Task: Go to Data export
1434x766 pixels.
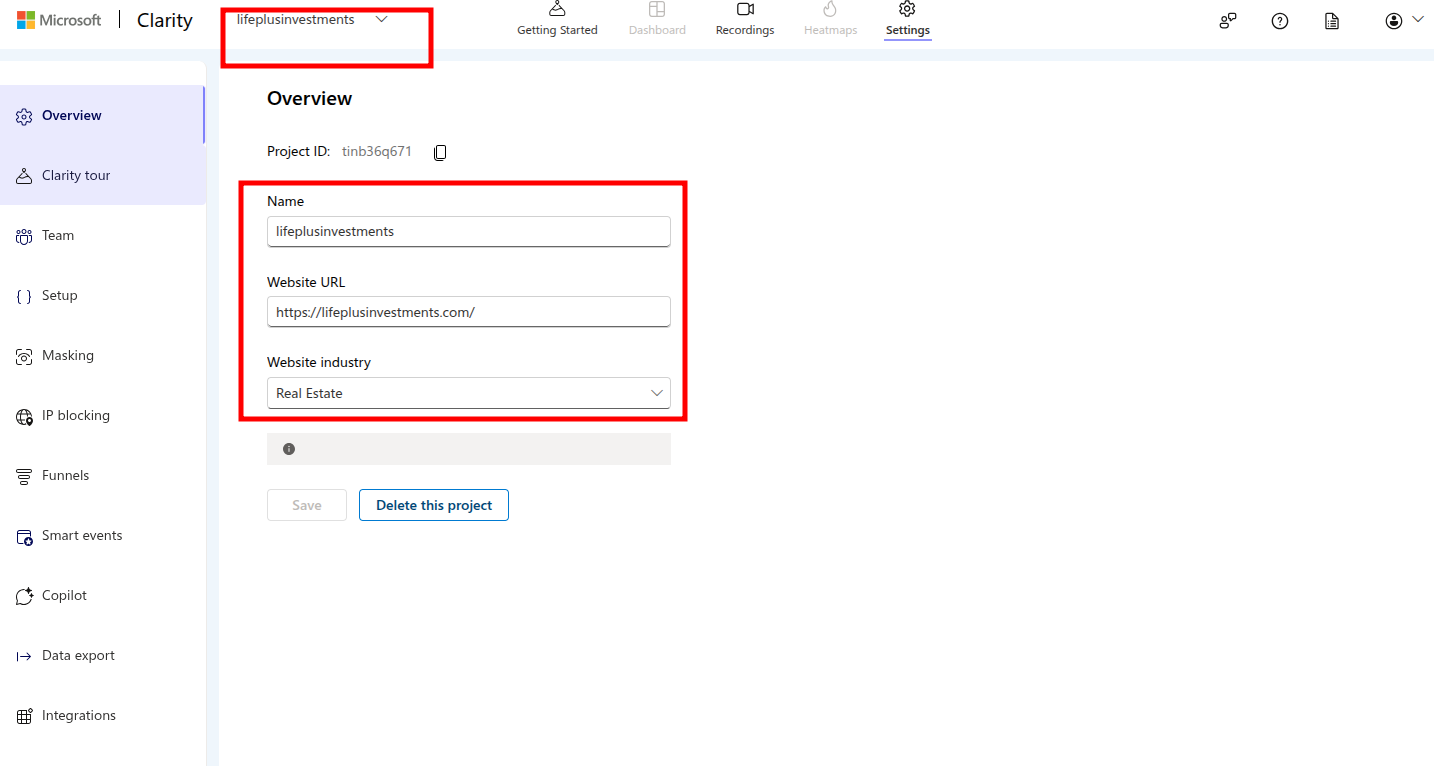Action: 103,656
